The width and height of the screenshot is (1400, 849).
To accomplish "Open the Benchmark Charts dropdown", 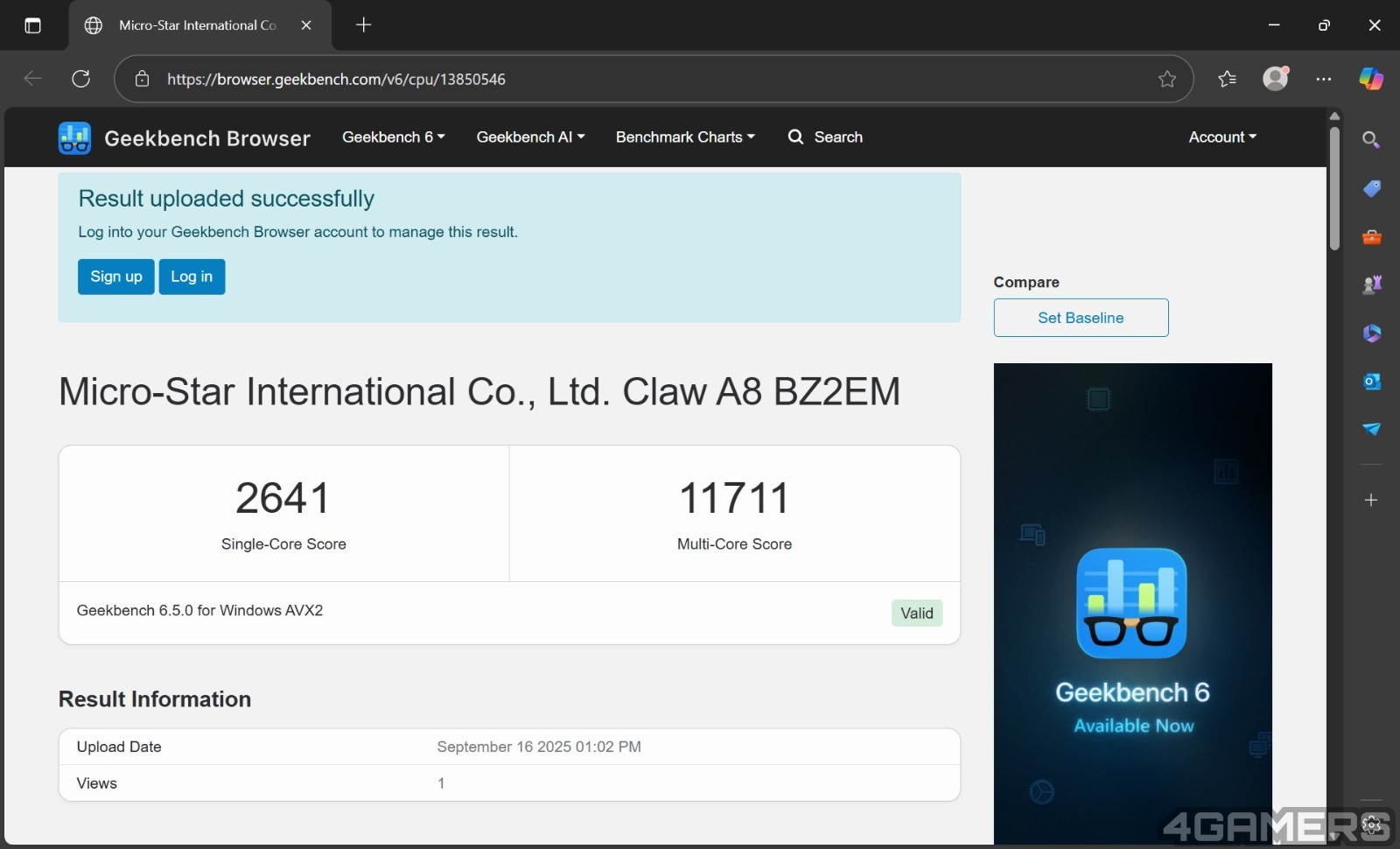I will [x=684, y=137].
